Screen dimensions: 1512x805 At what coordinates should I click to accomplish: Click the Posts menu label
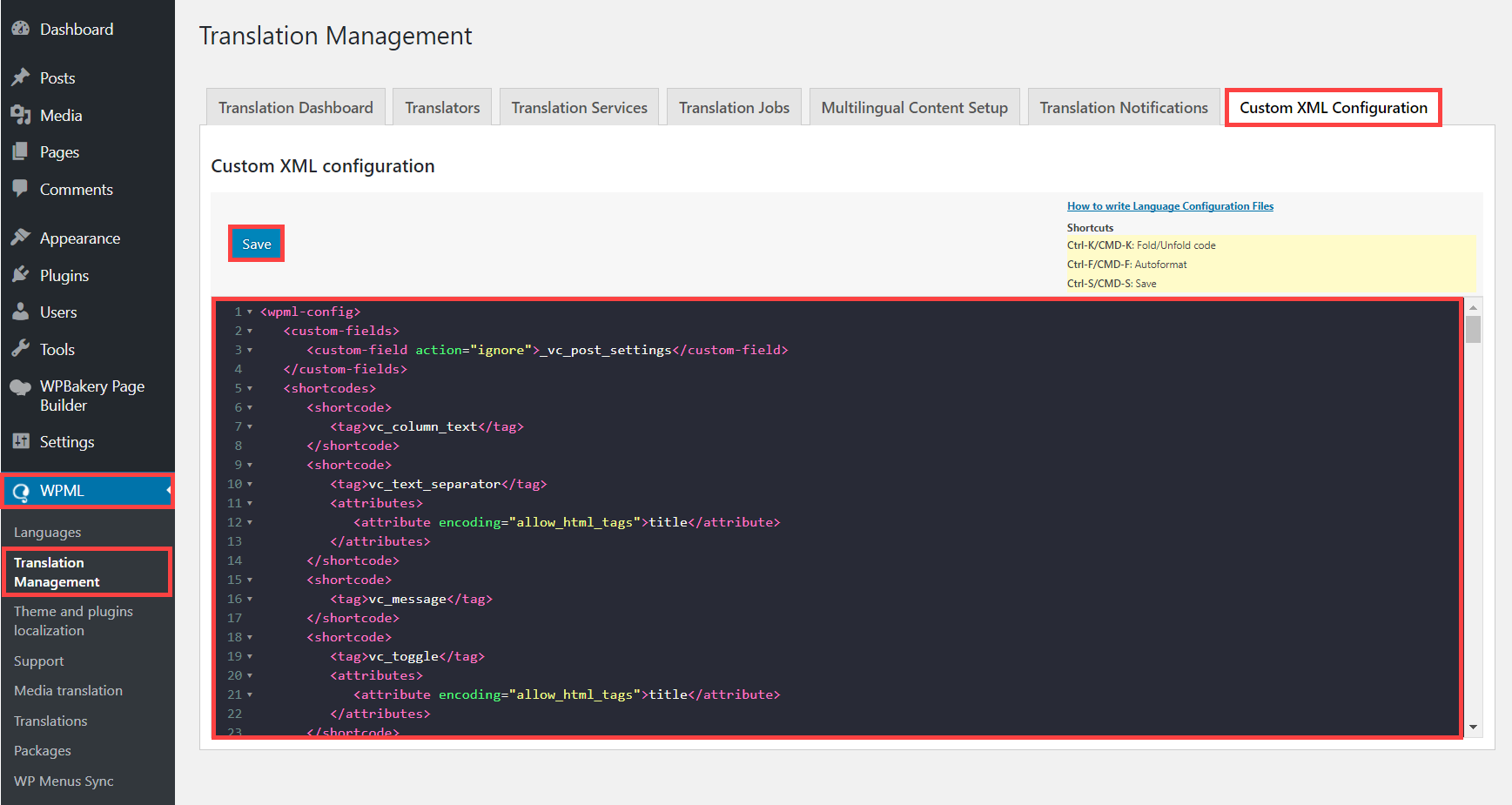coord(57,77)
